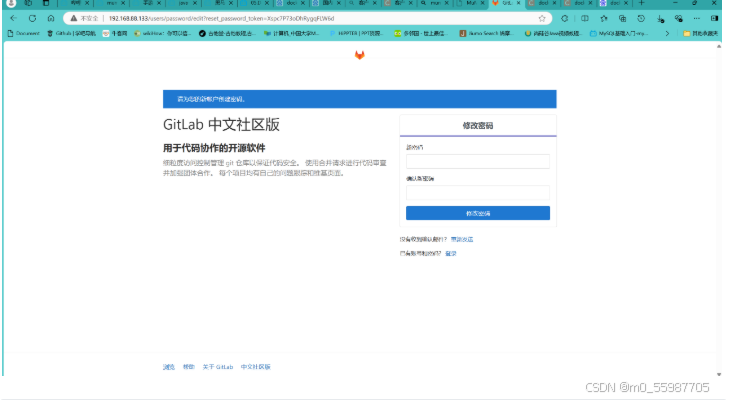Open the collections icon in toolbar

[622, 19]
